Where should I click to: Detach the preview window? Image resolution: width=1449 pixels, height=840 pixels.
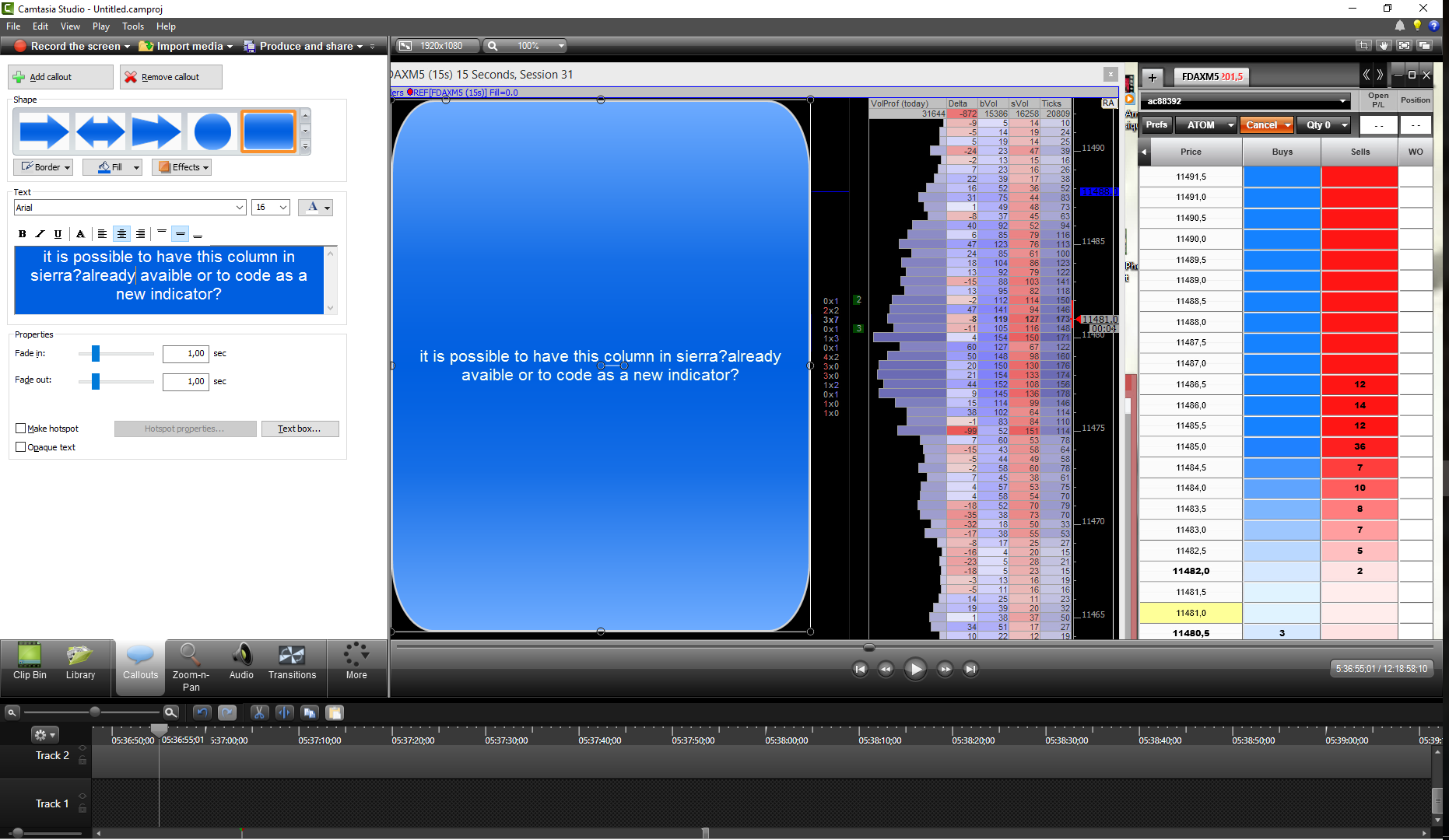click(x=1425, y=46)
